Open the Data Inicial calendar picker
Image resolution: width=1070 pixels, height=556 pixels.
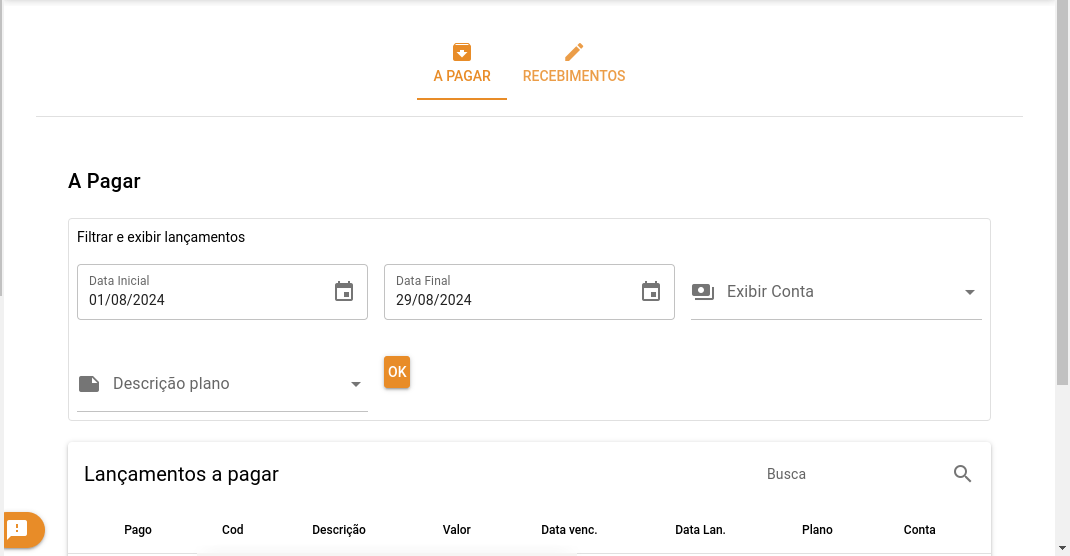[x=344, y=291]
